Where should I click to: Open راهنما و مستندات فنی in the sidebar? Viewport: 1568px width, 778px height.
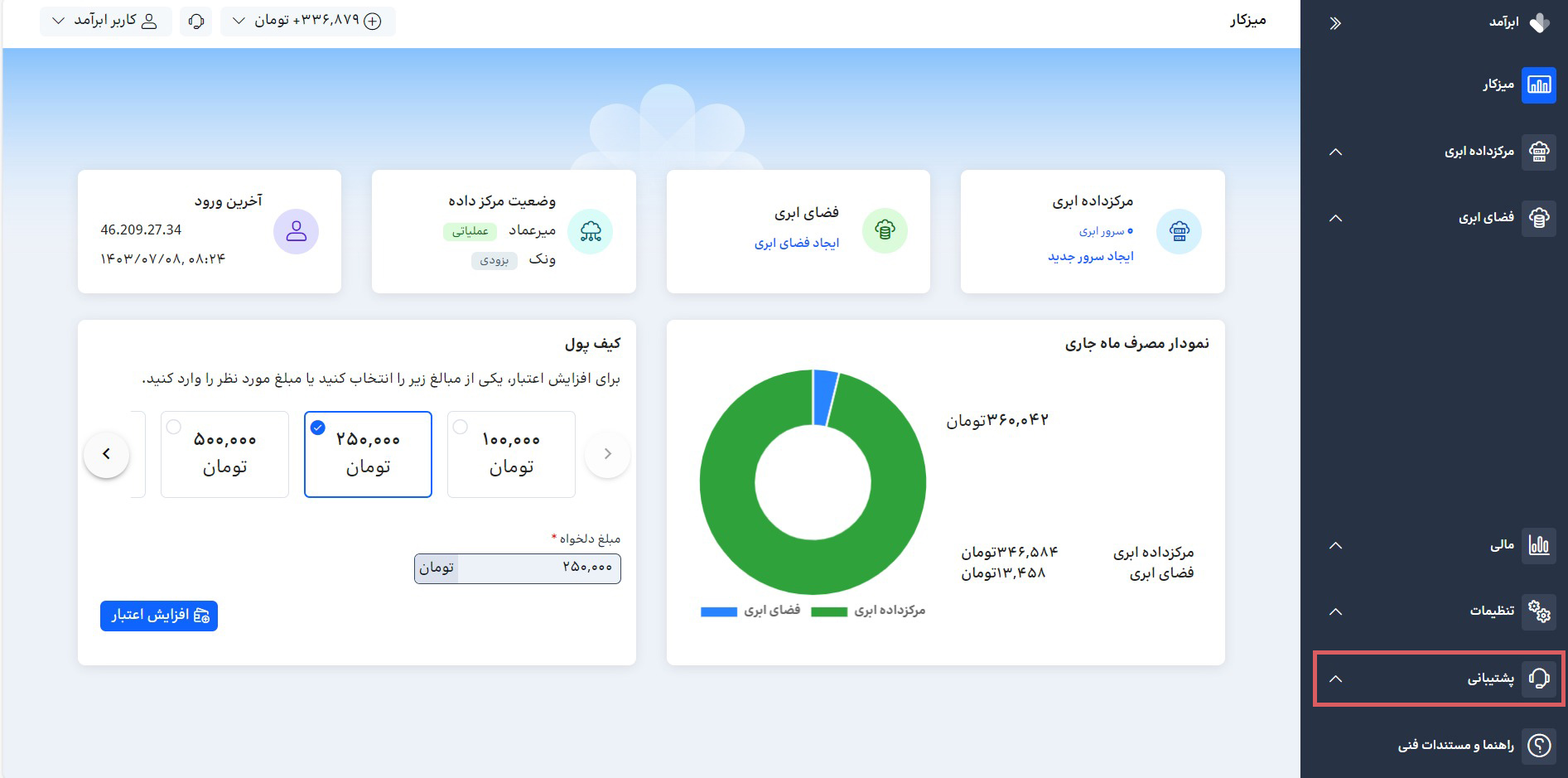point(1456,745)
